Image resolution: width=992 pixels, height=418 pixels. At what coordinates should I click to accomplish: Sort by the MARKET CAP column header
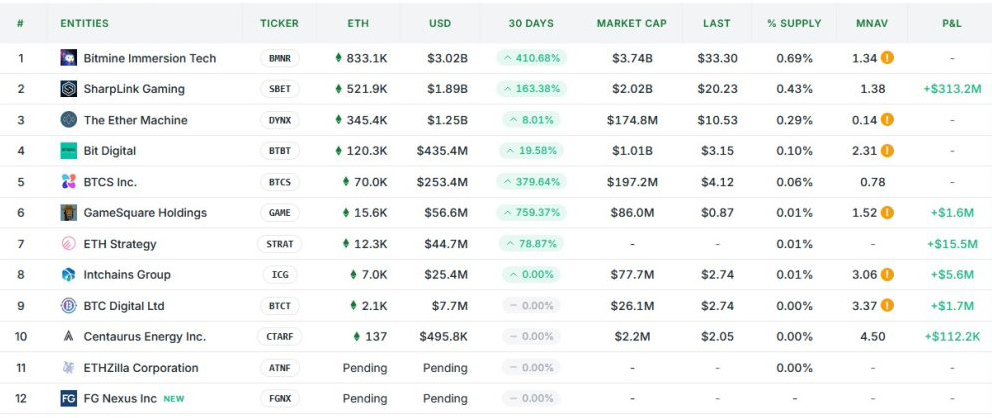631,23
